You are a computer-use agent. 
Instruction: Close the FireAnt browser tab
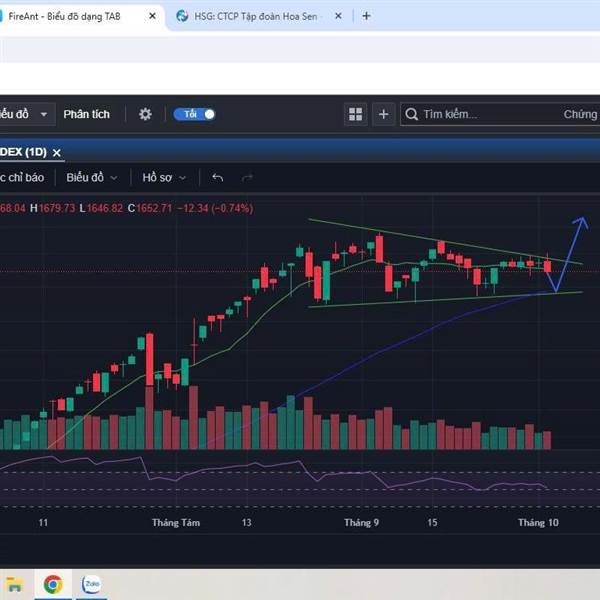tap(152, 16)
